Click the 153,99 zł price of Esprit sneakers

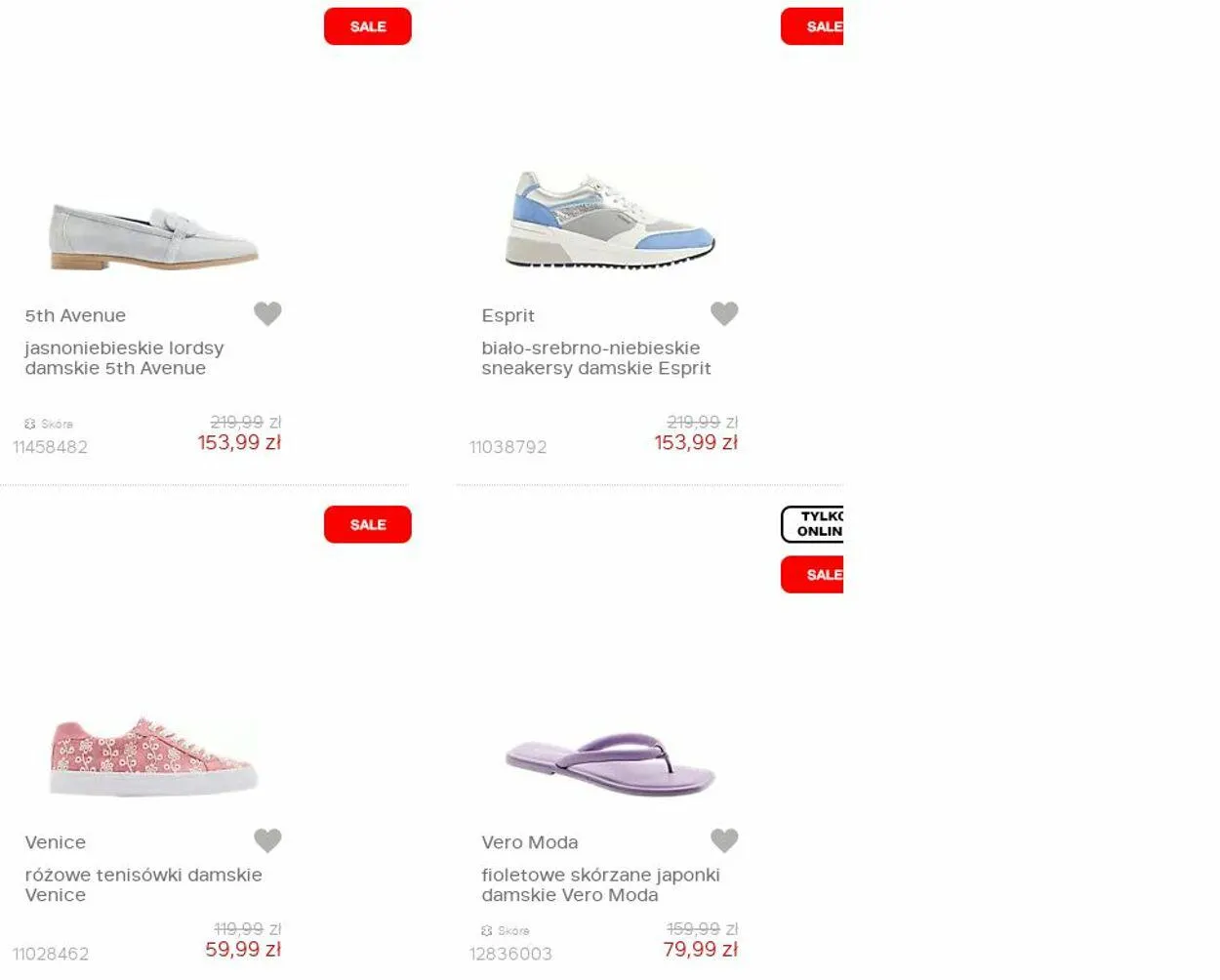click(x=696, y=442)
